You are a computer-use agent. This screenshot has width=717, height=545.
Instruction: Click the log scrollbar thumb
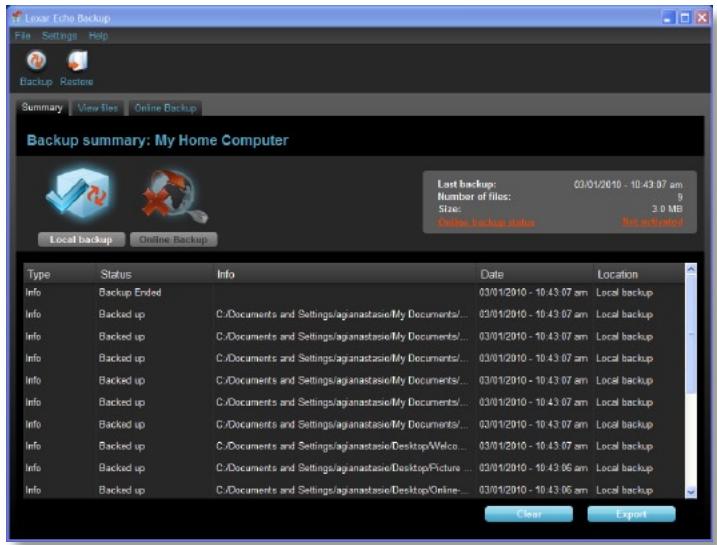691,334
